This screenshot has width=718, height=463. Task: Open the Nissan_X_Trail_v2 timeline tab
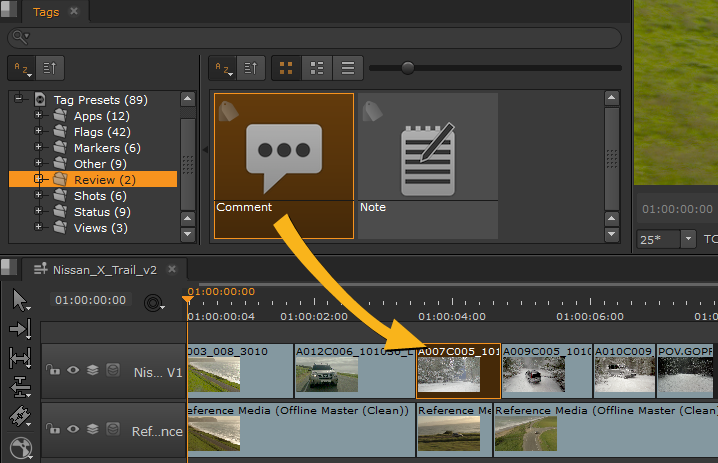tap(103, 269)
